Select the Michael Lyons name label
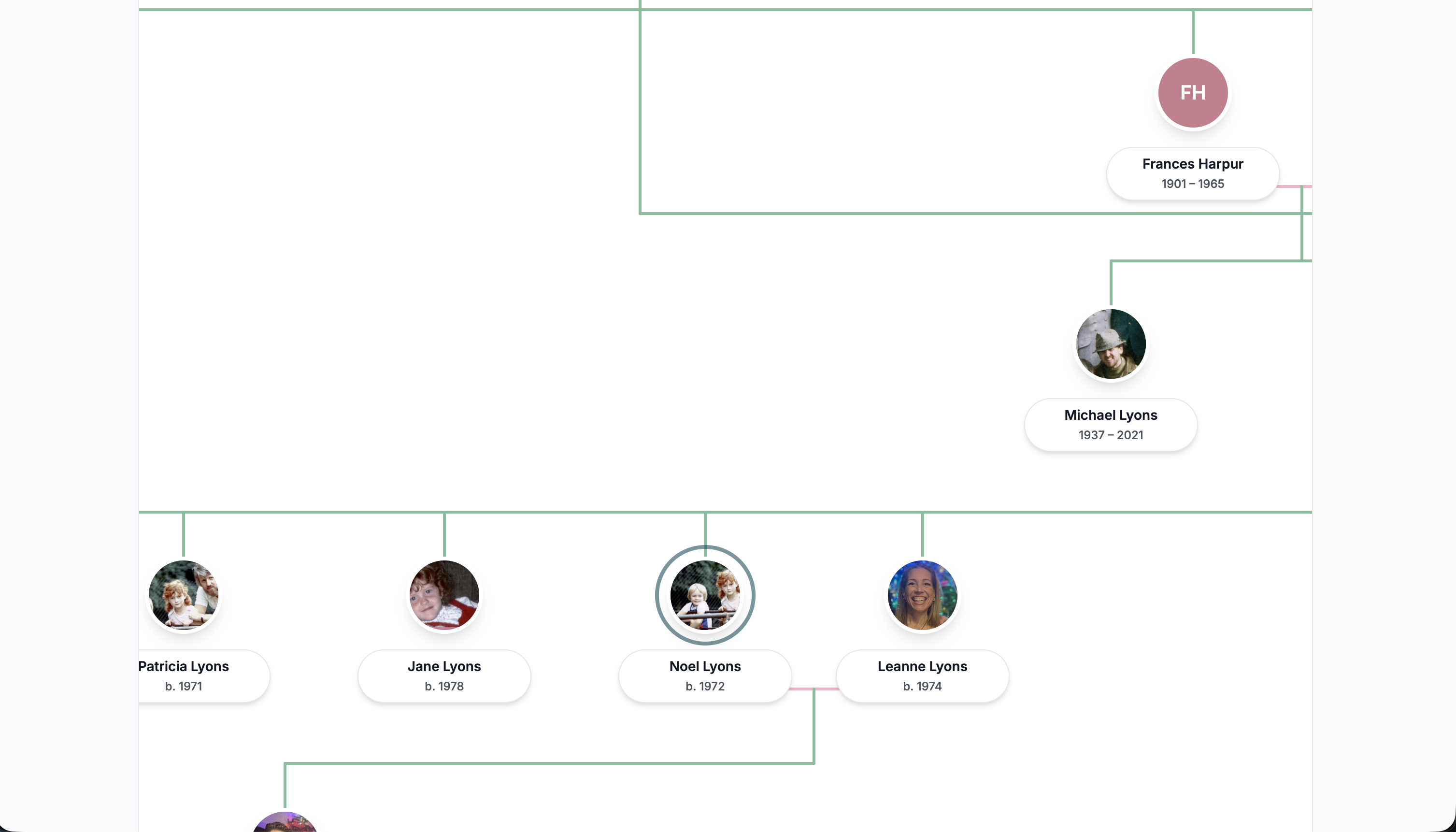1456x832 pixels. coord(1111,415)
